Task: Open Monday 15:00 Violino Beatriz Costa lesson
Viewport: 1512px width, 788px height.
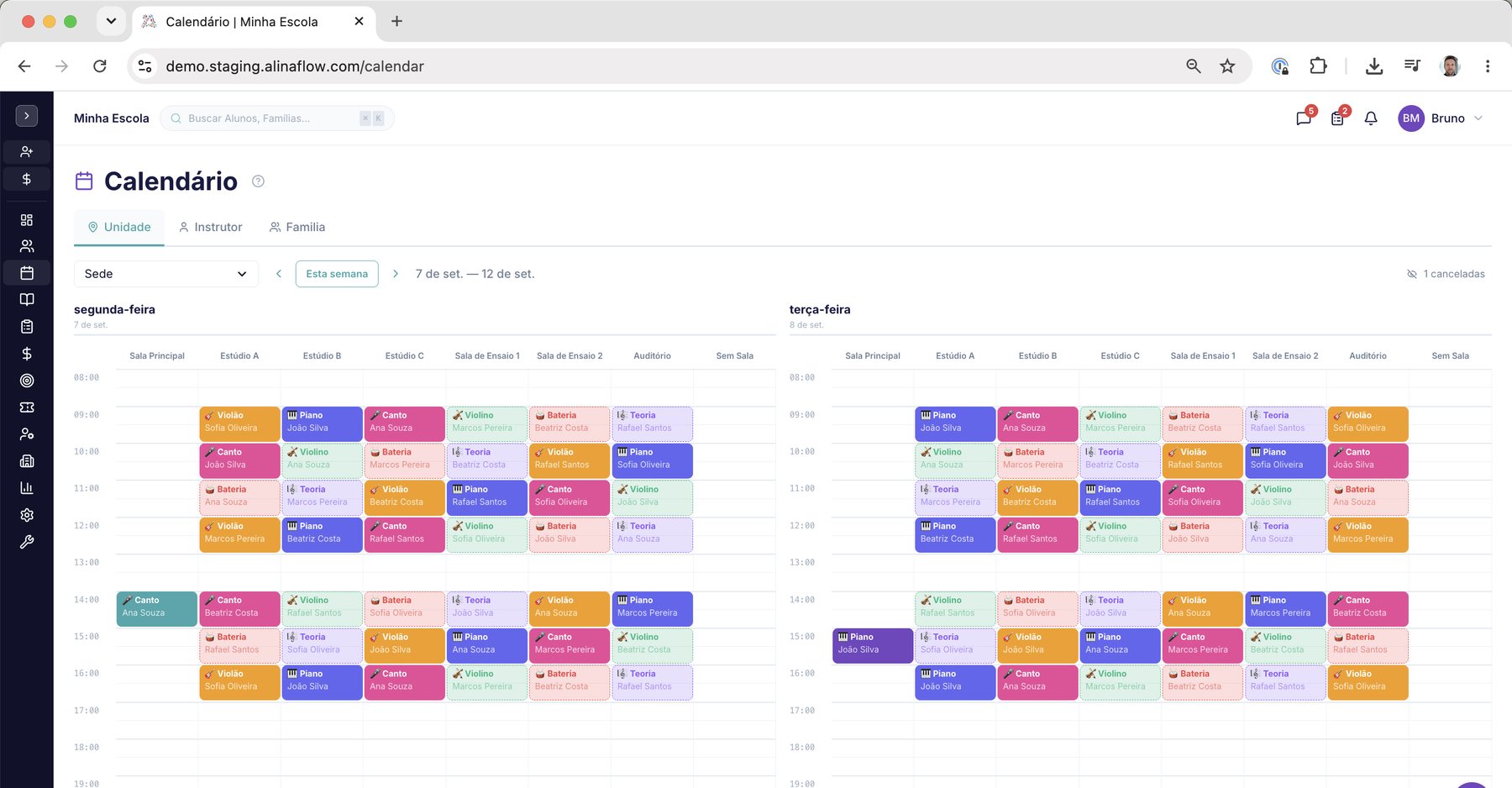Action: click(652, 646)
